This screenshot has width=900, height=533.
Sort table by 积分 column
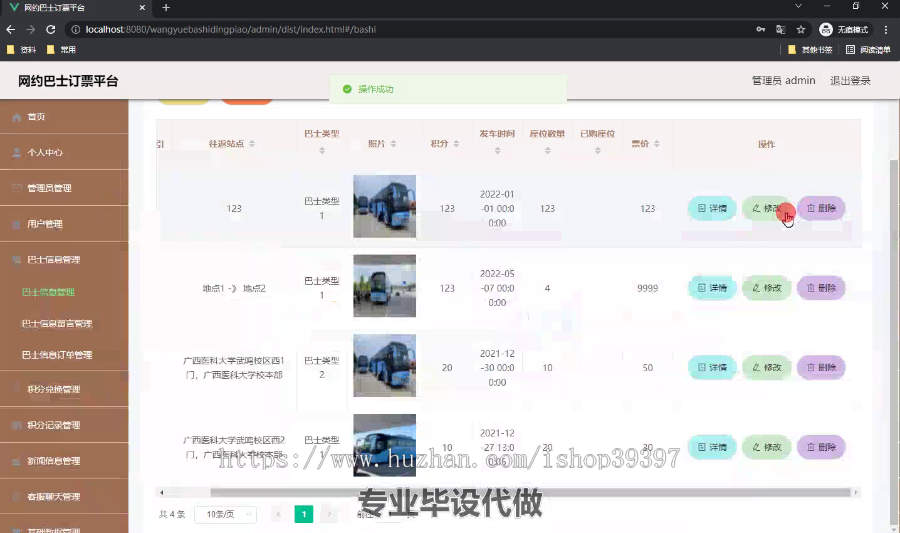456,143
